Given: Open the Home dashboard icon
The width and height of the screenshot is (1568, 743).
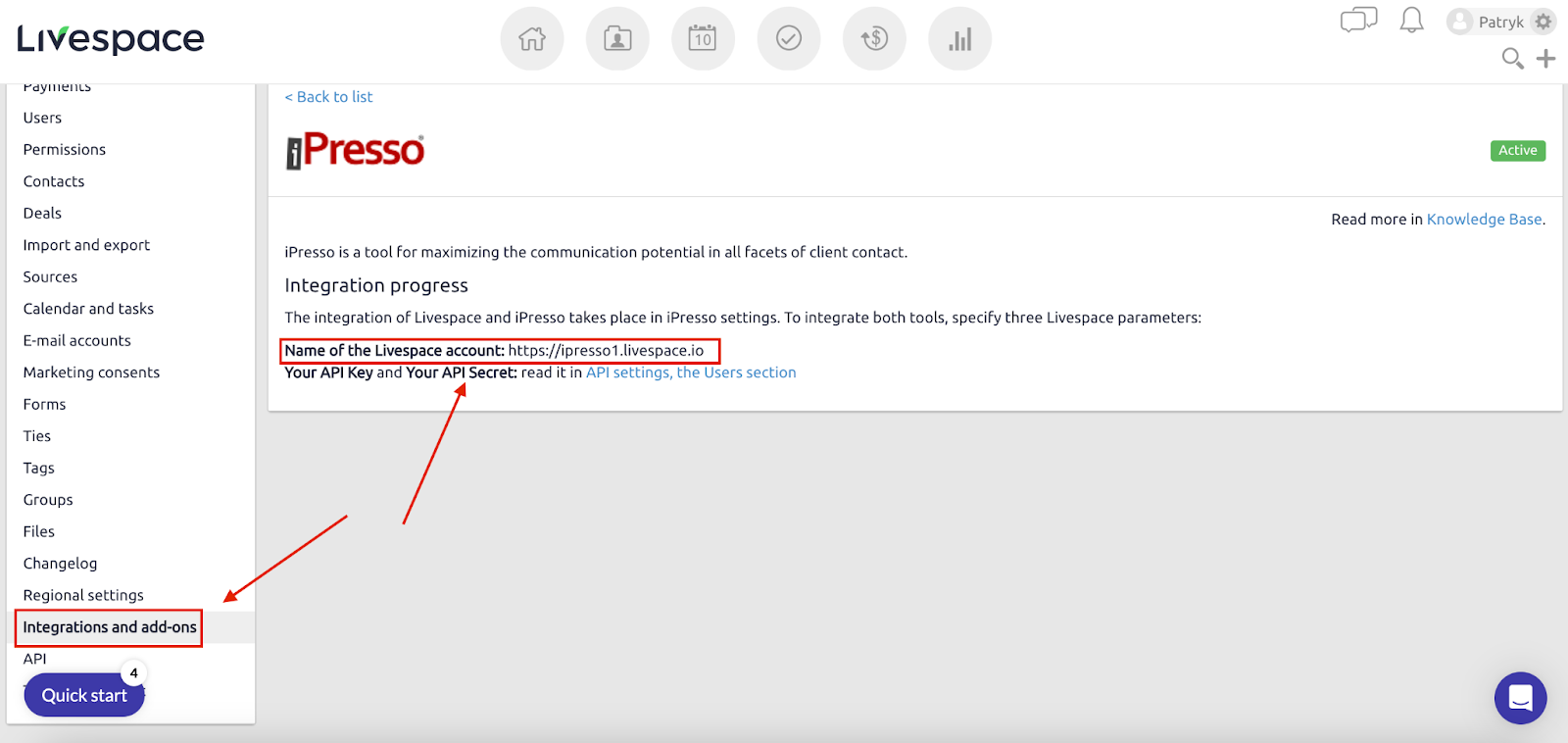Looking at the screenshot, I should (532, 39).
